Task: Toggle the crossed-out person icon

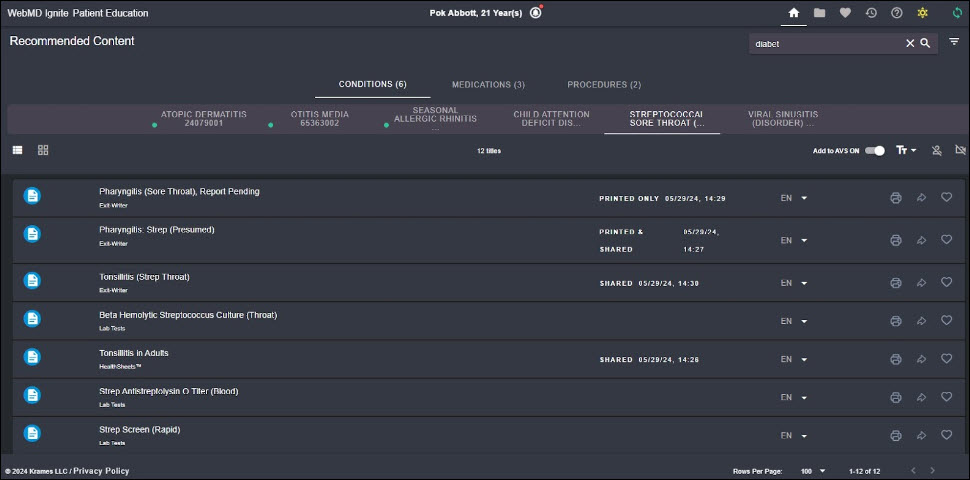Action: [x=937, y=150]
